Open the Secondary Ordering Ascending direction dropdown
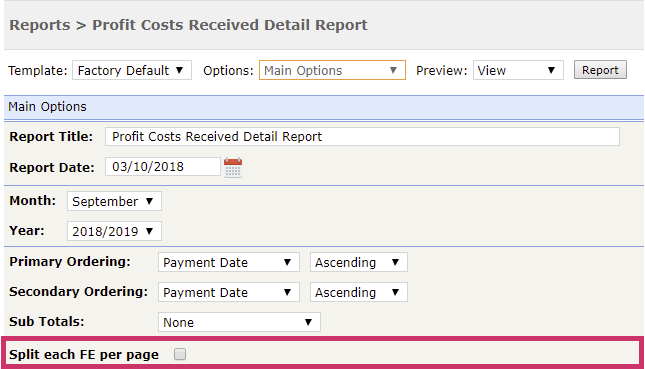 click(x=358, y=292)
